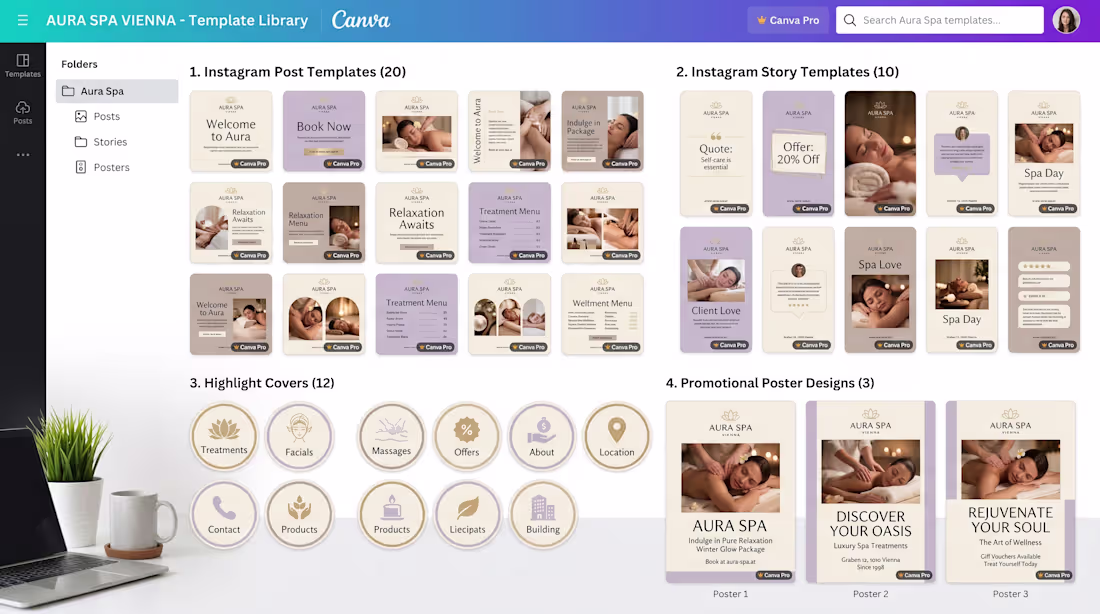This screenshot has width=1100, height=614.
Task: Click the Instagram Story Templates (10) heading
Action: (787, 72)
